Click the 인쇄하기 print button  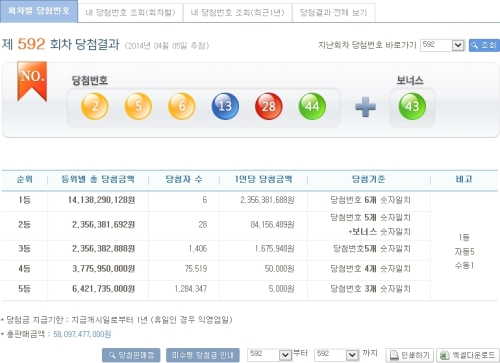tap(410, 355)
